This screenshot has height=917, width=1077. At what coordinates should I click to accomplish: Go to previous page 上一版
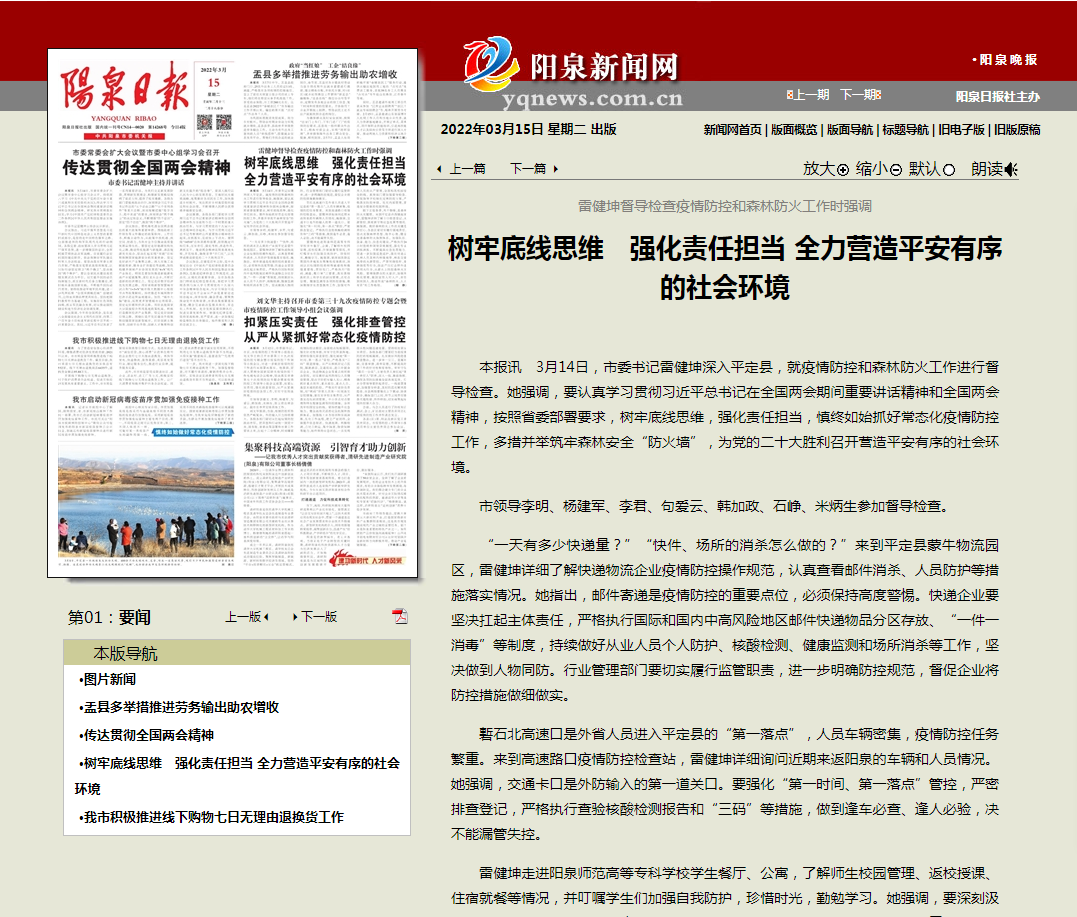[x=243, y=617]
